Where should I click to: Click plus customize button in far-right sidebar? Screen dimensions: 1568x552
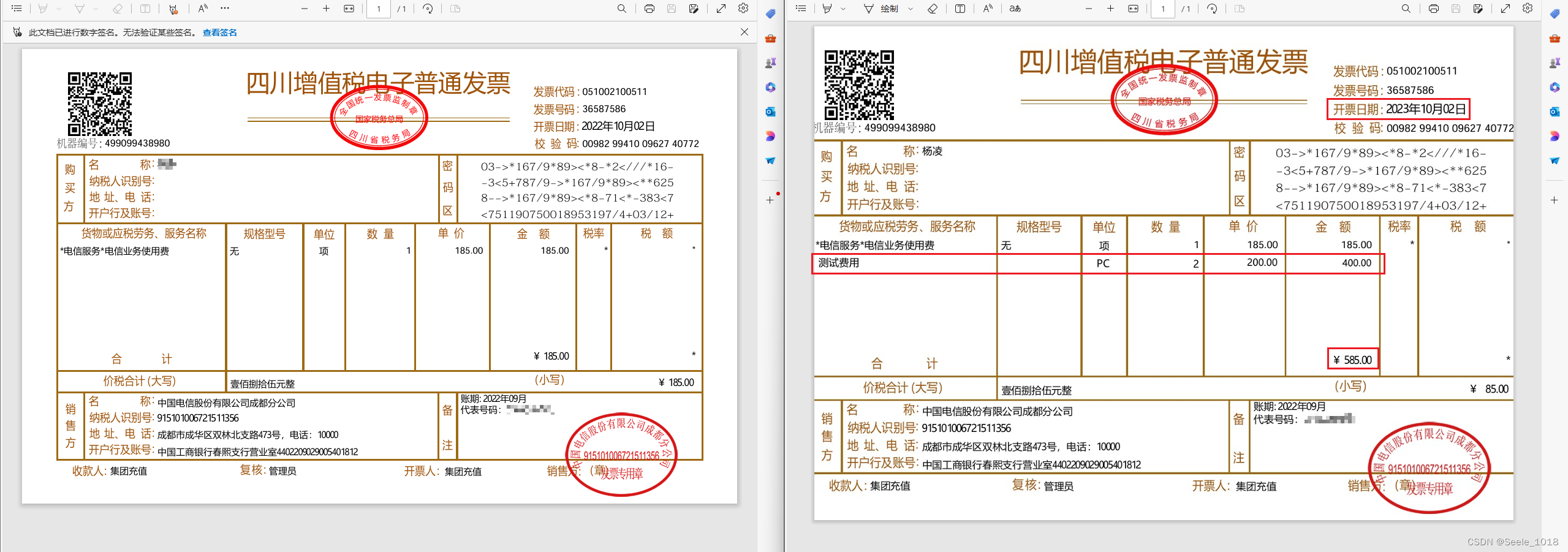1555,200
